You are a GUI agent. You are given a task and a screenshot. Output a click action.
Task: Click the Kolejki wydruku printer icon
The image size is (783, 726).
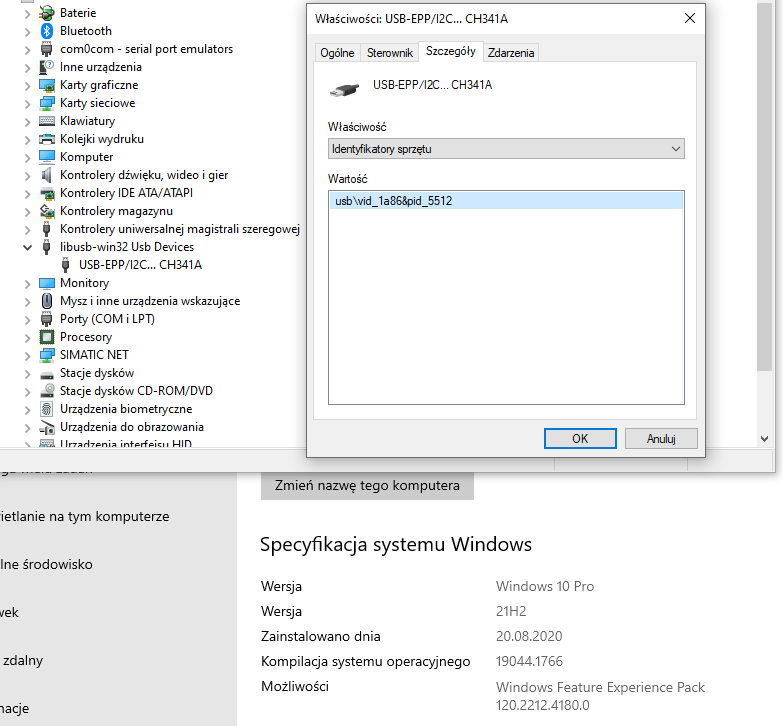click(x=46, y=139)
